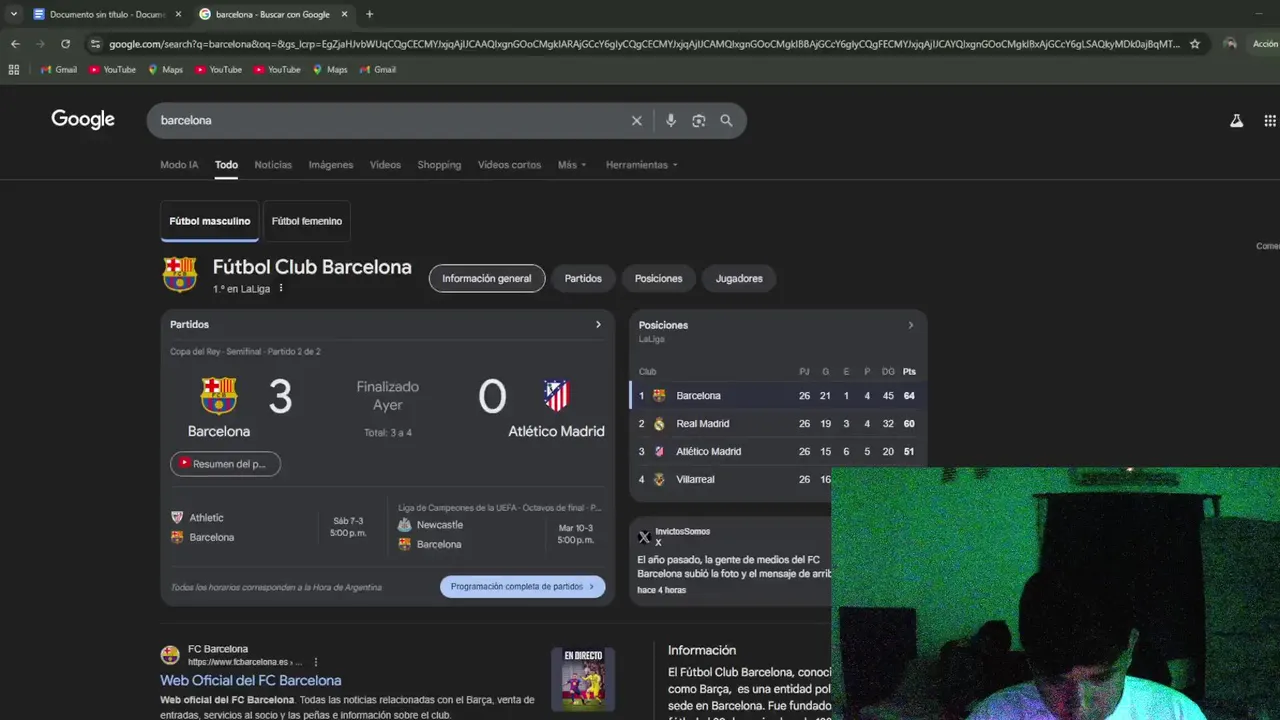Select Barcelona row in standings table
The width and height of the screenshot is (1280, 720).
point(778,396)
